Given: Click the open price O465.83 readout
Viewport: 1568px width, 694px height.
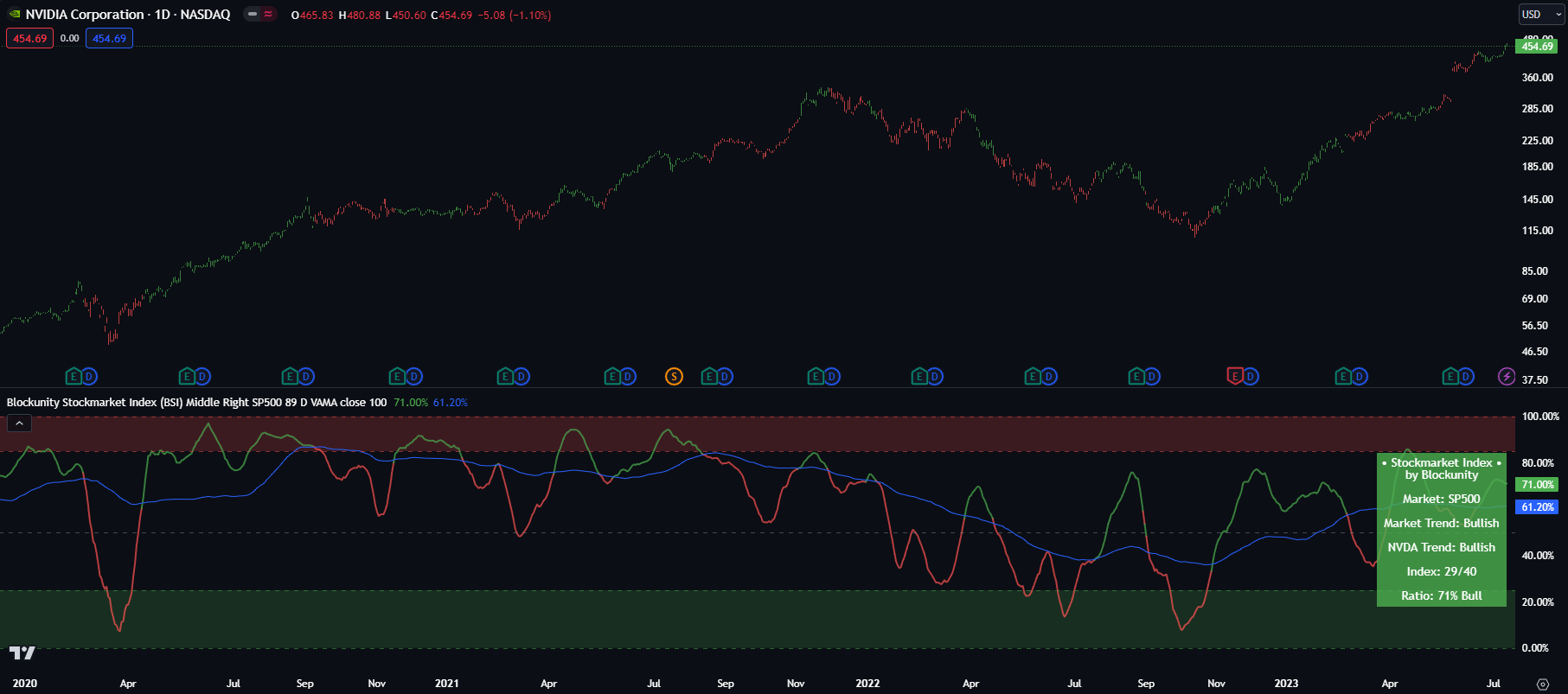Looking at the screenshot, I should click(312, 16).
